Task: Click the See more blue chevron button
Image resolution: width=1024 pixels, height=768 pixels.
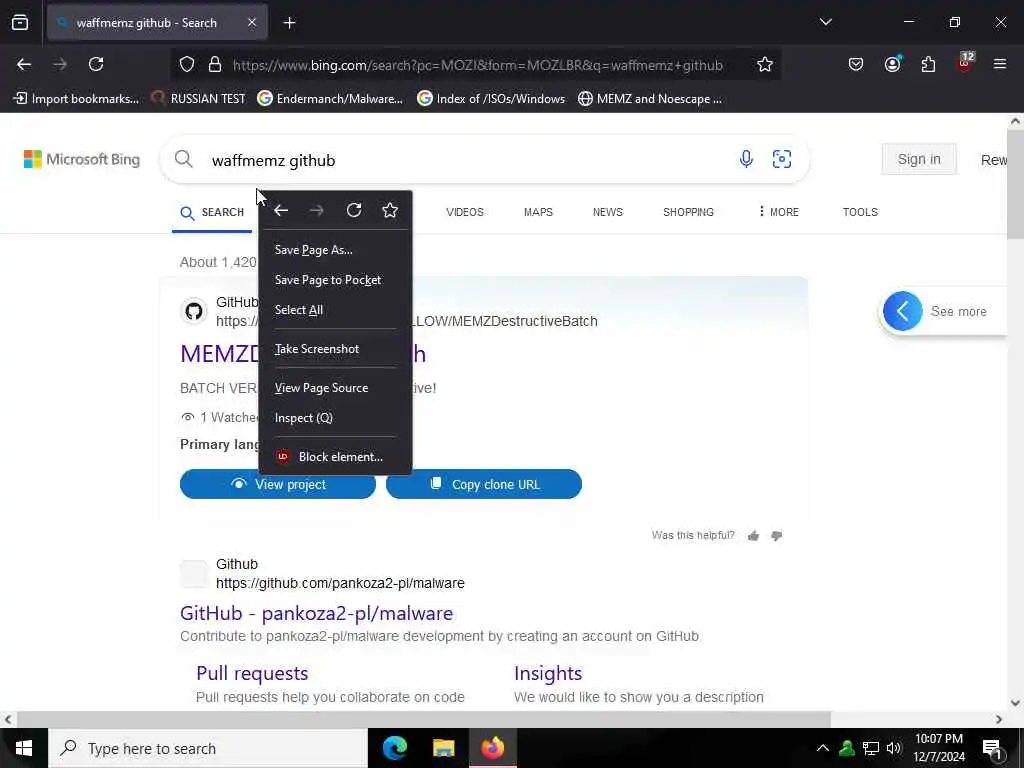Action: (x=903, y=311)
